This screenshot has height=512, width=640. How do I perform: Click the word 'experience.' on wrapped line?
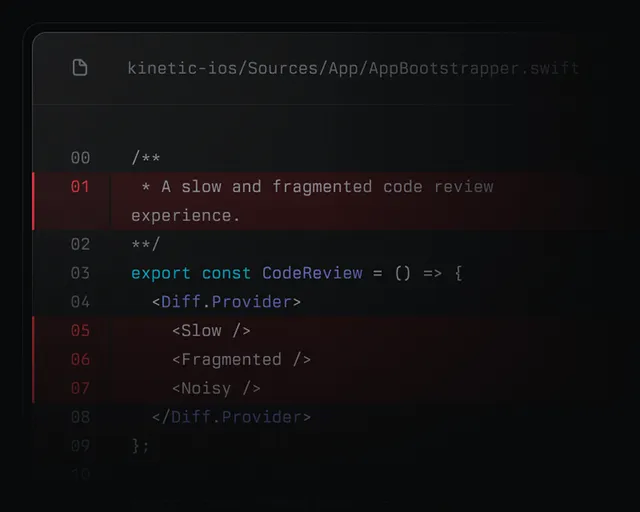pyautogui.click(x=186, y=216)
